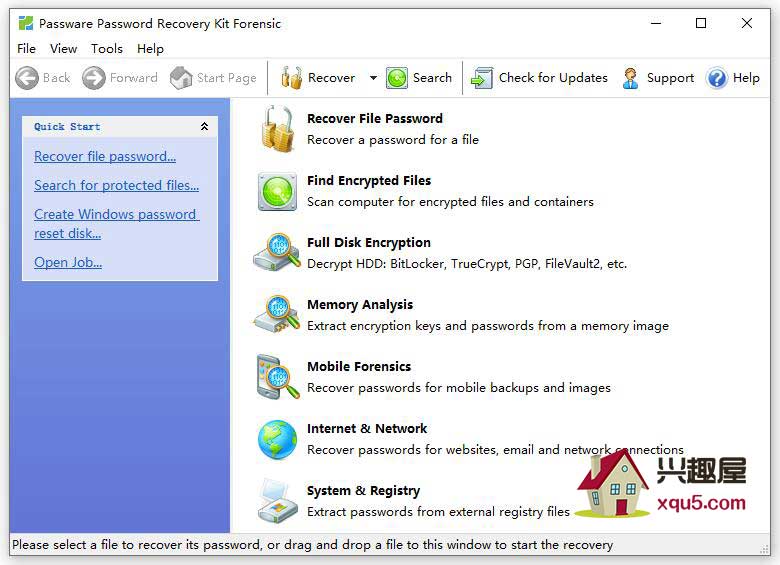
Task: Click the 'Search' toolbar label
Action: coord(432,78)
